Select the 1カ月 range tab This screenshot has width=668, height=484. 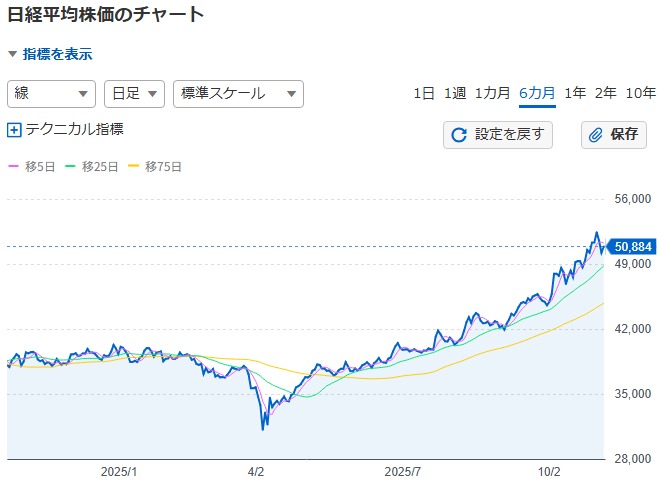tap(493, 93)
